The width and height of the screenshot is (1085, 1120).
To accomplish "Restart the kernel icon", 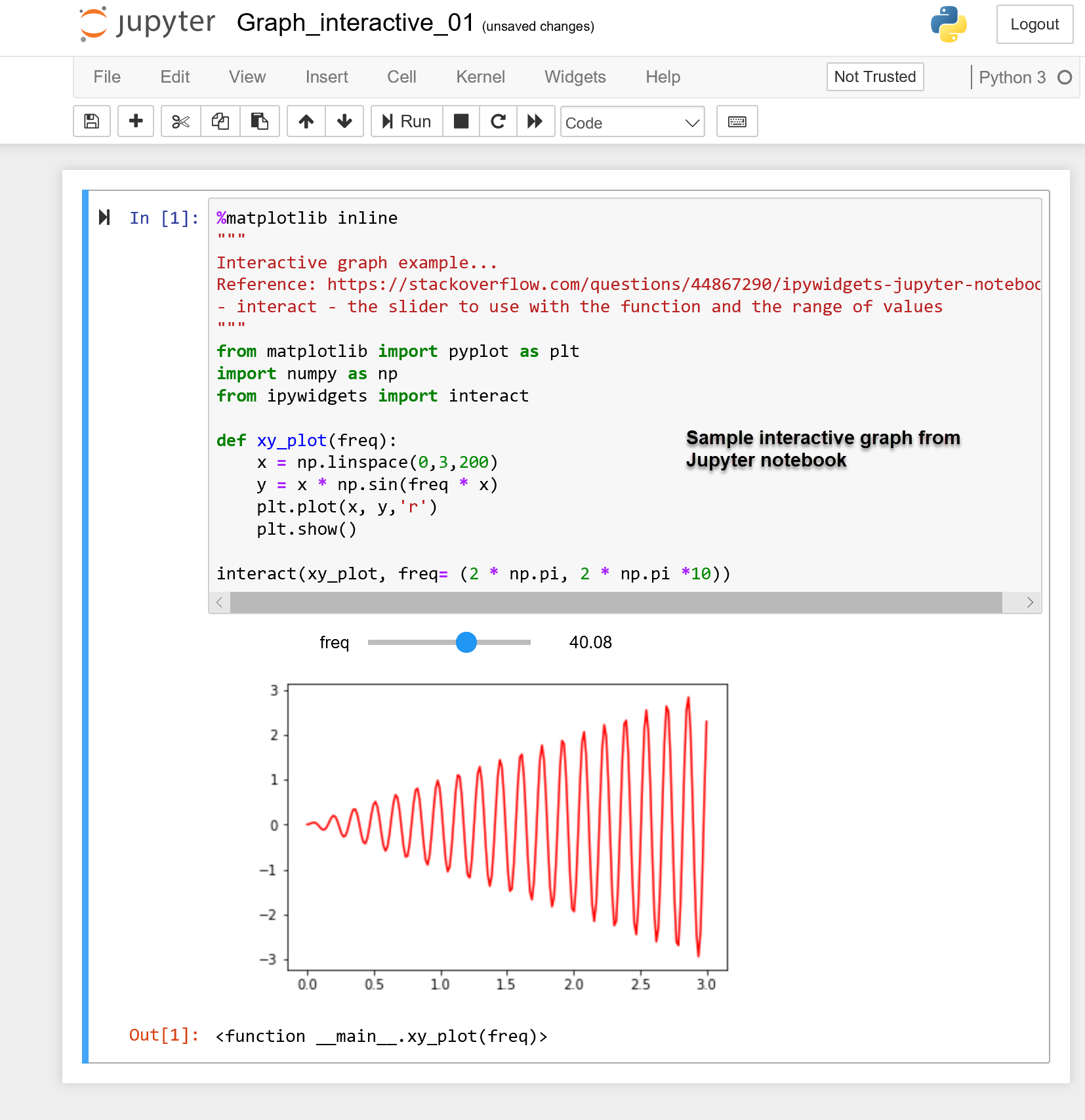I will pos(498,121).
